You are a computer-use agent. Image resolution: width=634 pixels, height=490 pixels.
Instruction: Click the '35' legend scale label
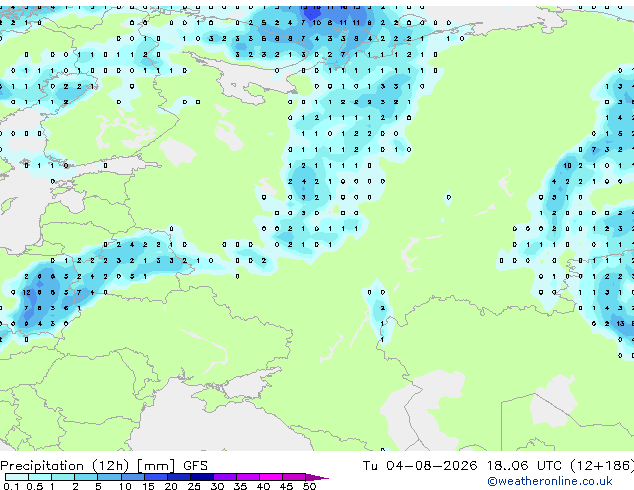pos(240,486)
